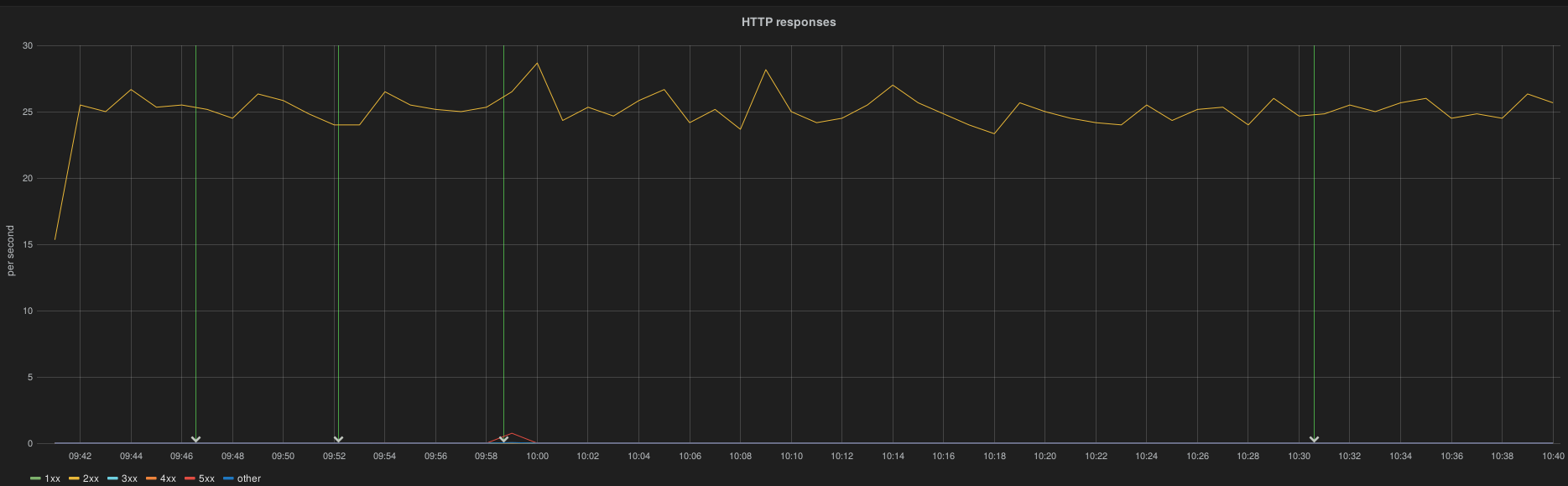Click the red 5xx spike near 09:59
Viewport: 1568px width, 486px height.
tap(511, 433)
